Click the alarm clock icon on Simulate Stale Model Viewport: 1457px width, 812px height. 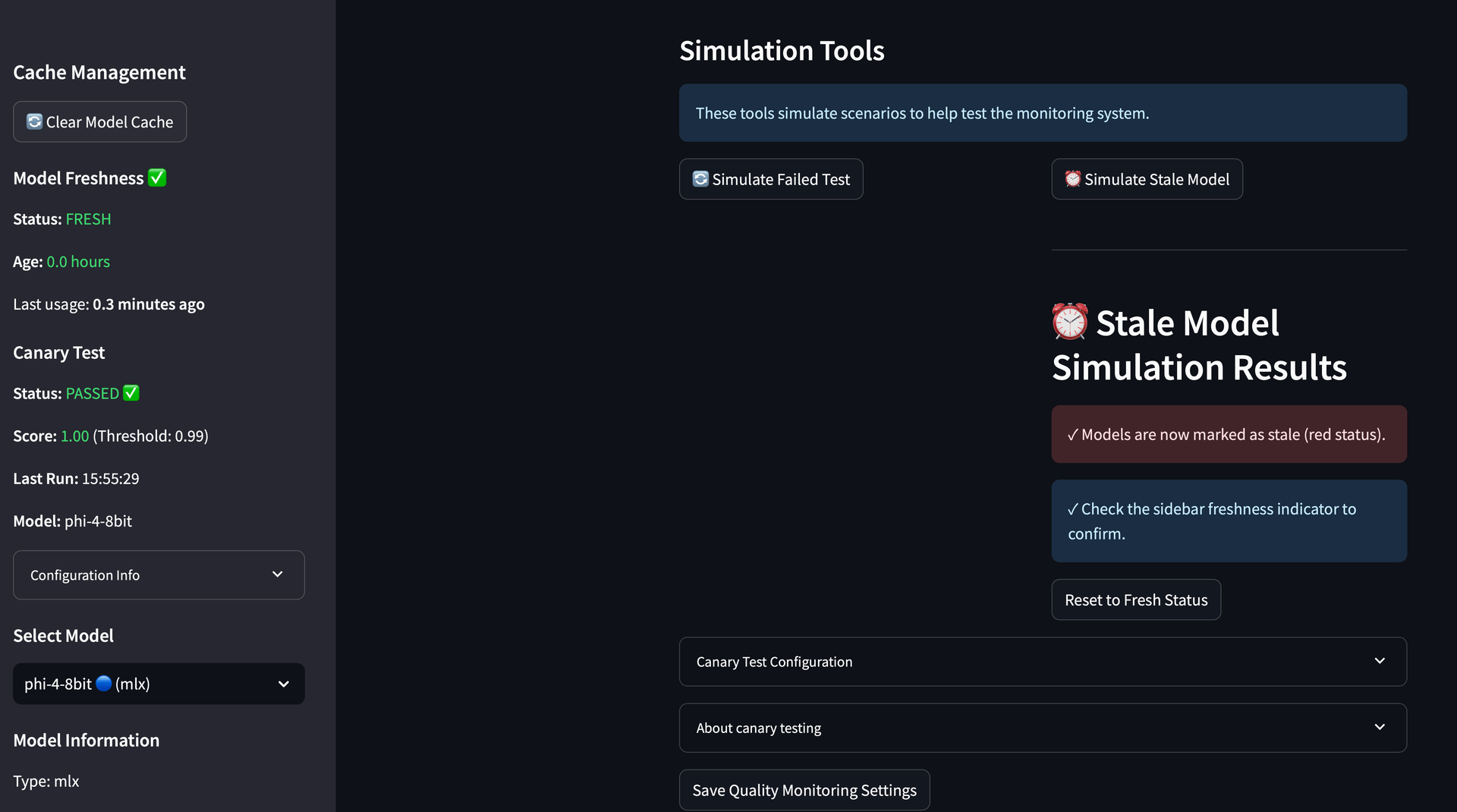point(1072,179)
